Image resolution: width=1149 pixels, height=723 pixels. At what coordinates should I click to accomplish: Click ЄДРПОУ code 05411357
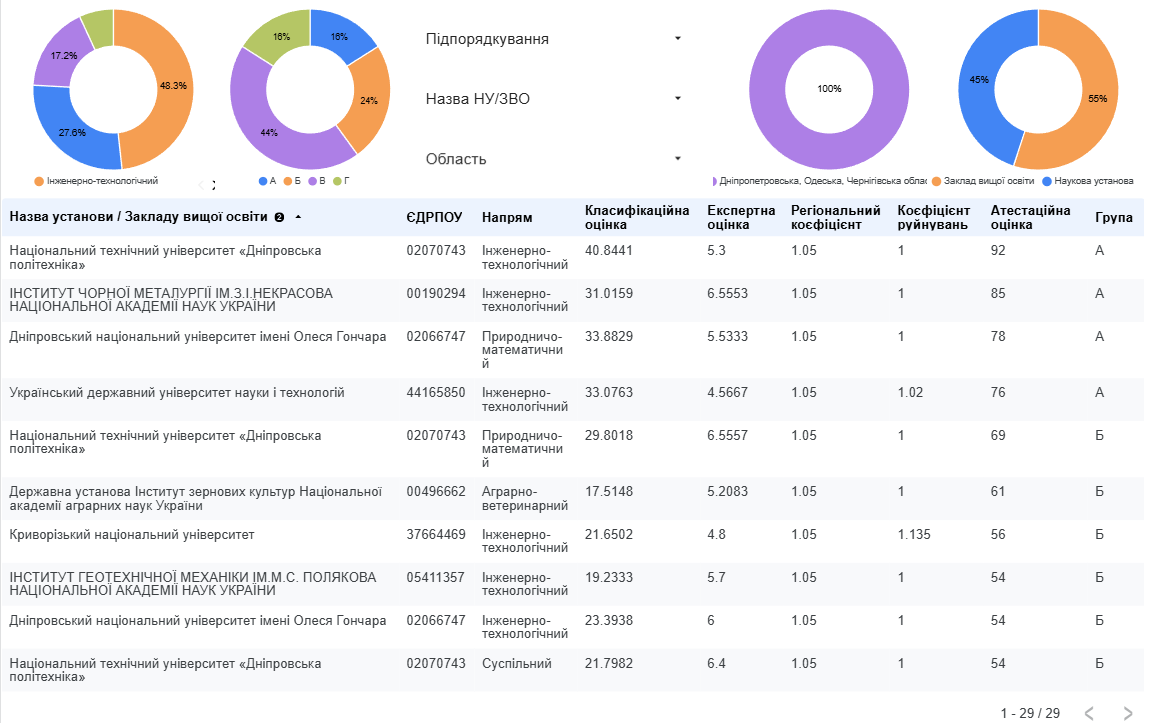[436, 578]
